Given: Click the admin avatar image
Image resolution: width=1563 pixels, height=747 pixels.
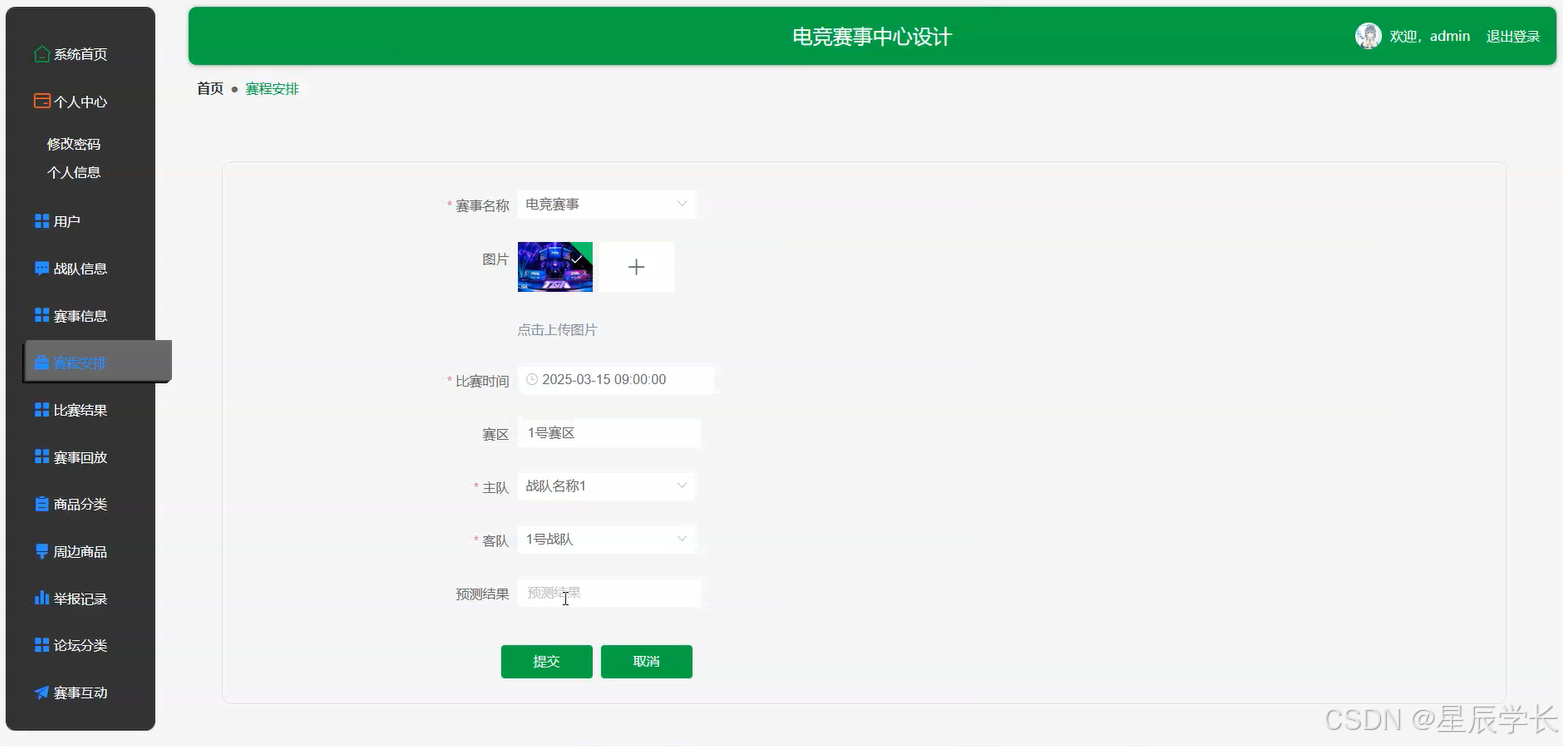Looking at the screenshot, I should (x=1367, y=35).
